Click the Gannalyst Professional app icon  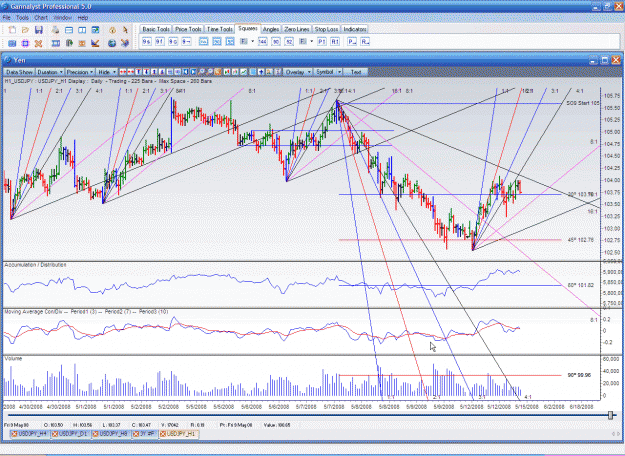[5, 6]
